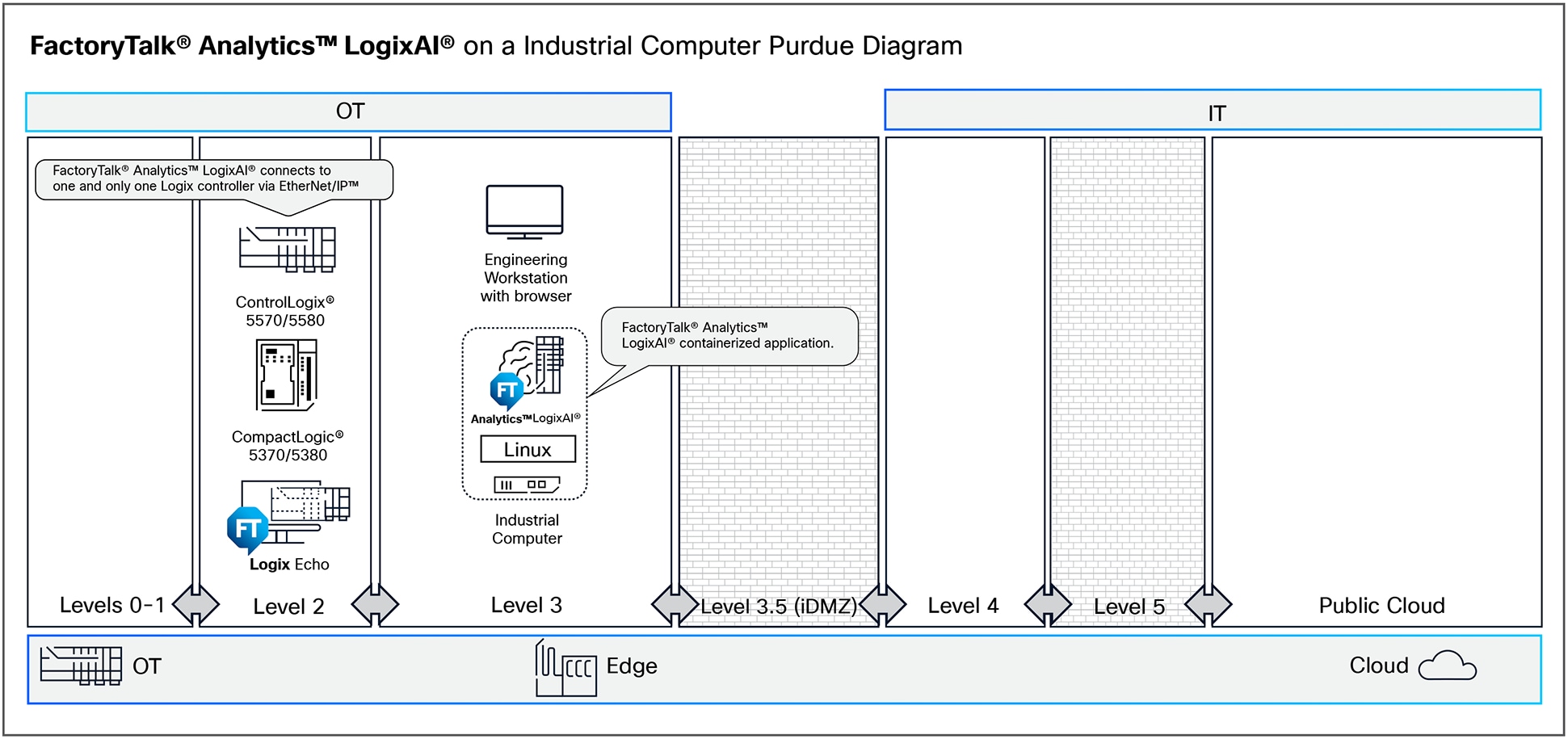Click the arrow between Level 3 and iDMZ
The height and width of the screenshot is (739, 1568).
pos(675,604)
